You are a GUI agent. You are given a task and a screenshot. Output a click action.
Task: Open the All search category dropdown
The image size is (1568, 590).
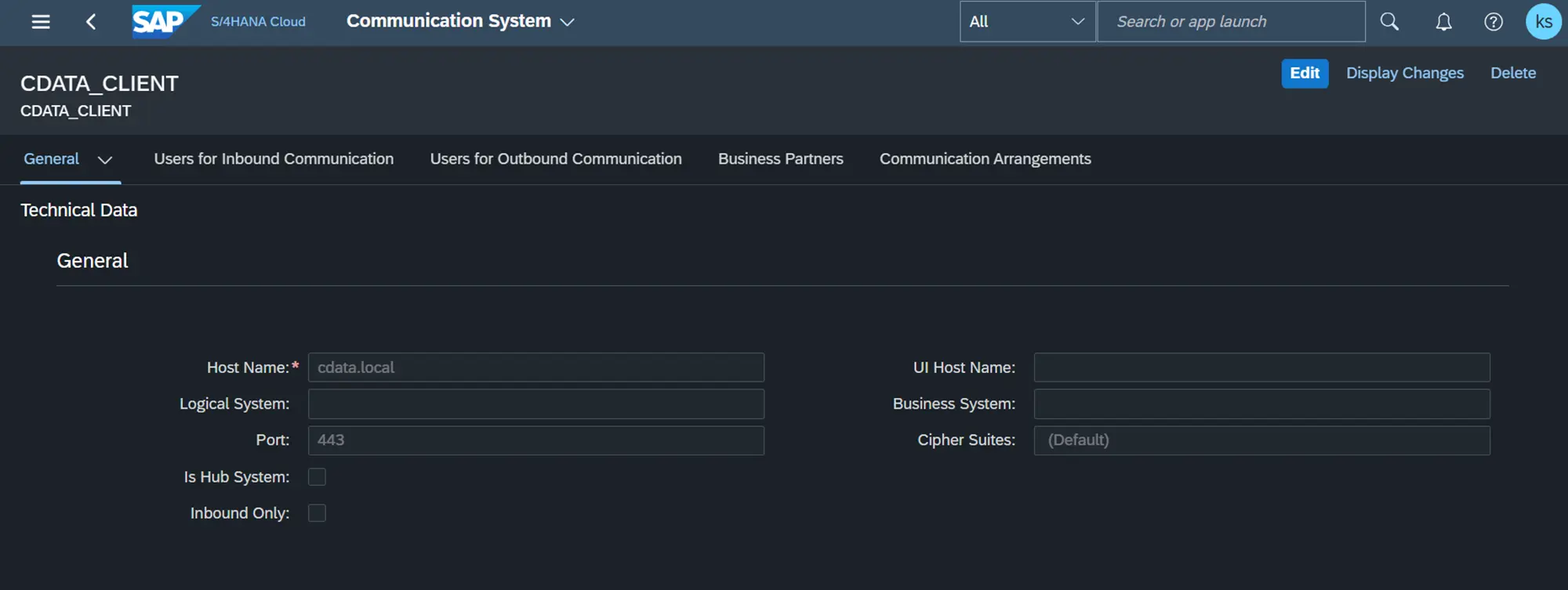pos(1027,22)
